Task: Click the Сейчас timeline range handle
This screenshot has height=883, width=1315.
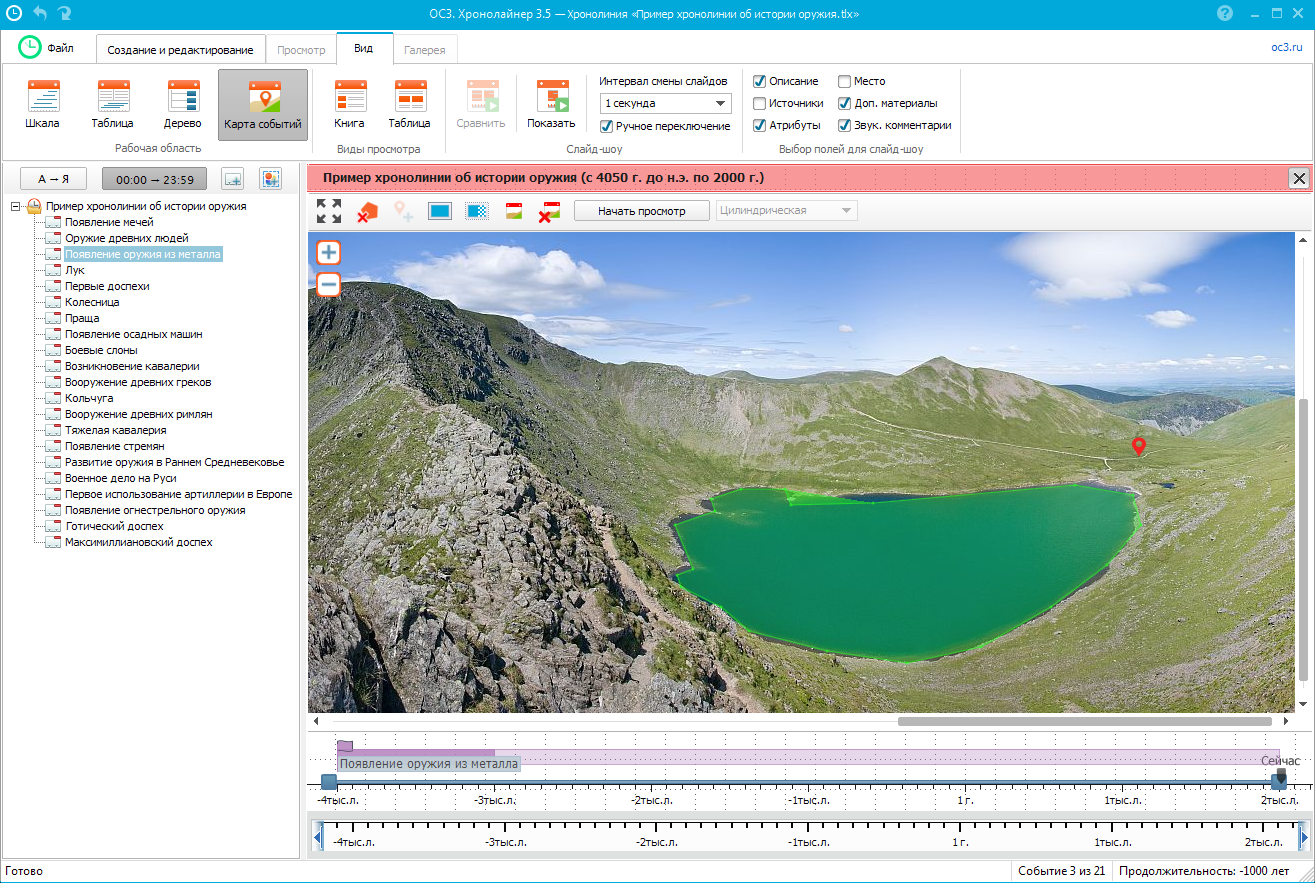Action: 1279,780
